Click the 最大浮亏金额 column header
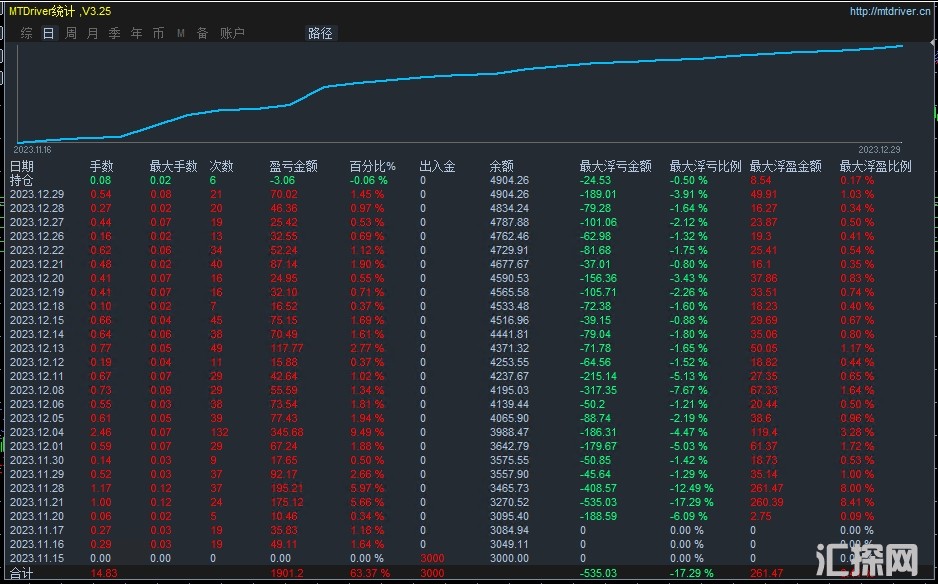Screen dimensions: 938x584 tap(615, 166)
